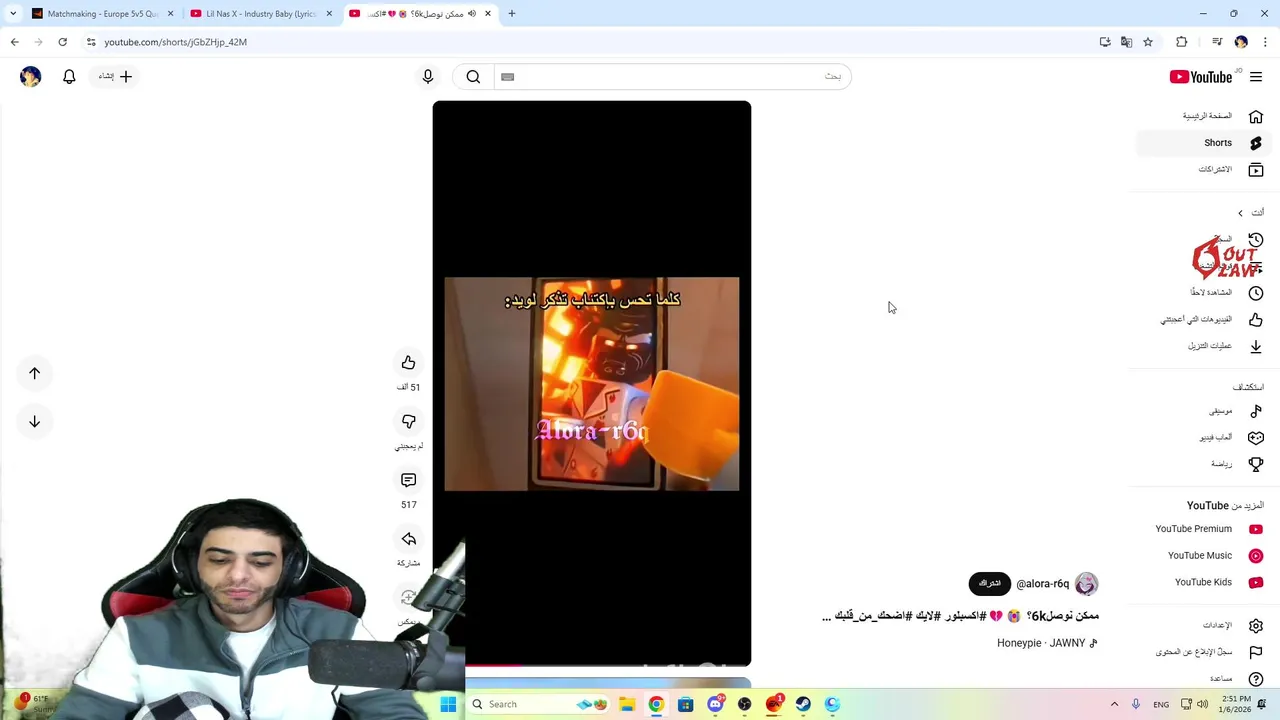The image size is (1280, 720).
Task: Close the Lil Nas X tab
Action: pos(329,14)
